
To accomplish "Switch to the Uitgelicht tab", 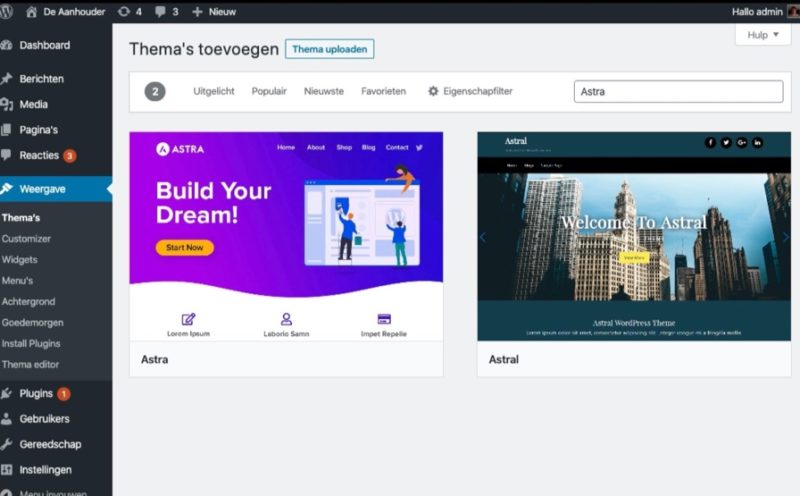I will 214,91.
